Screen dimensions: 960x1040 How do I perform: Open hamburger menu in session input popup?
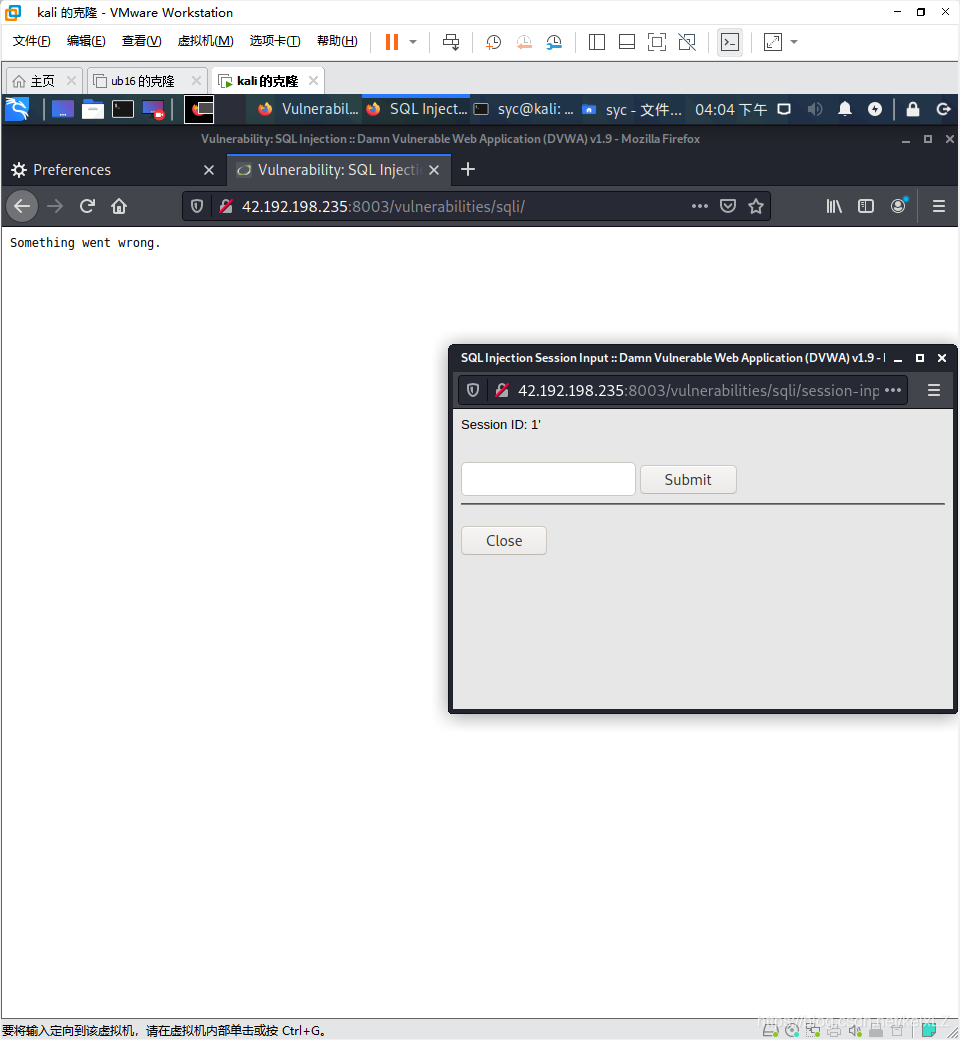point(933,391)
